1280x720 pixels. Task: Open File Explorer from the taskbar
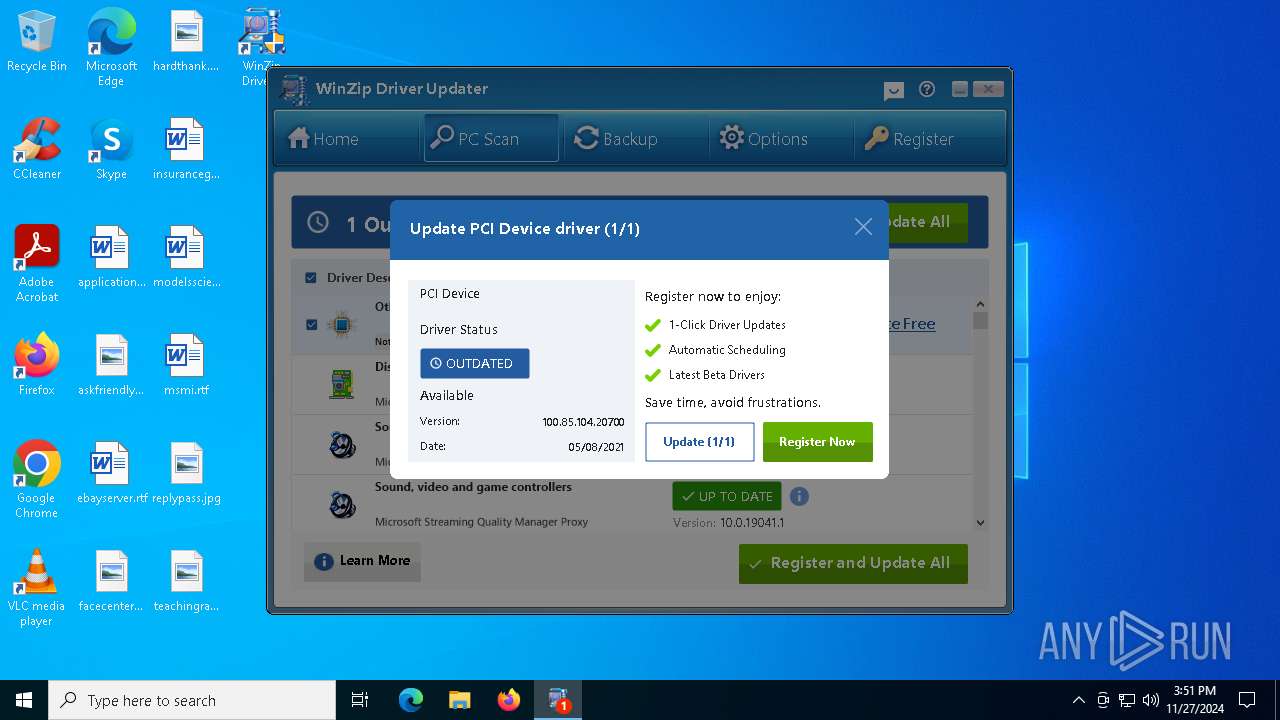(459, 700)
